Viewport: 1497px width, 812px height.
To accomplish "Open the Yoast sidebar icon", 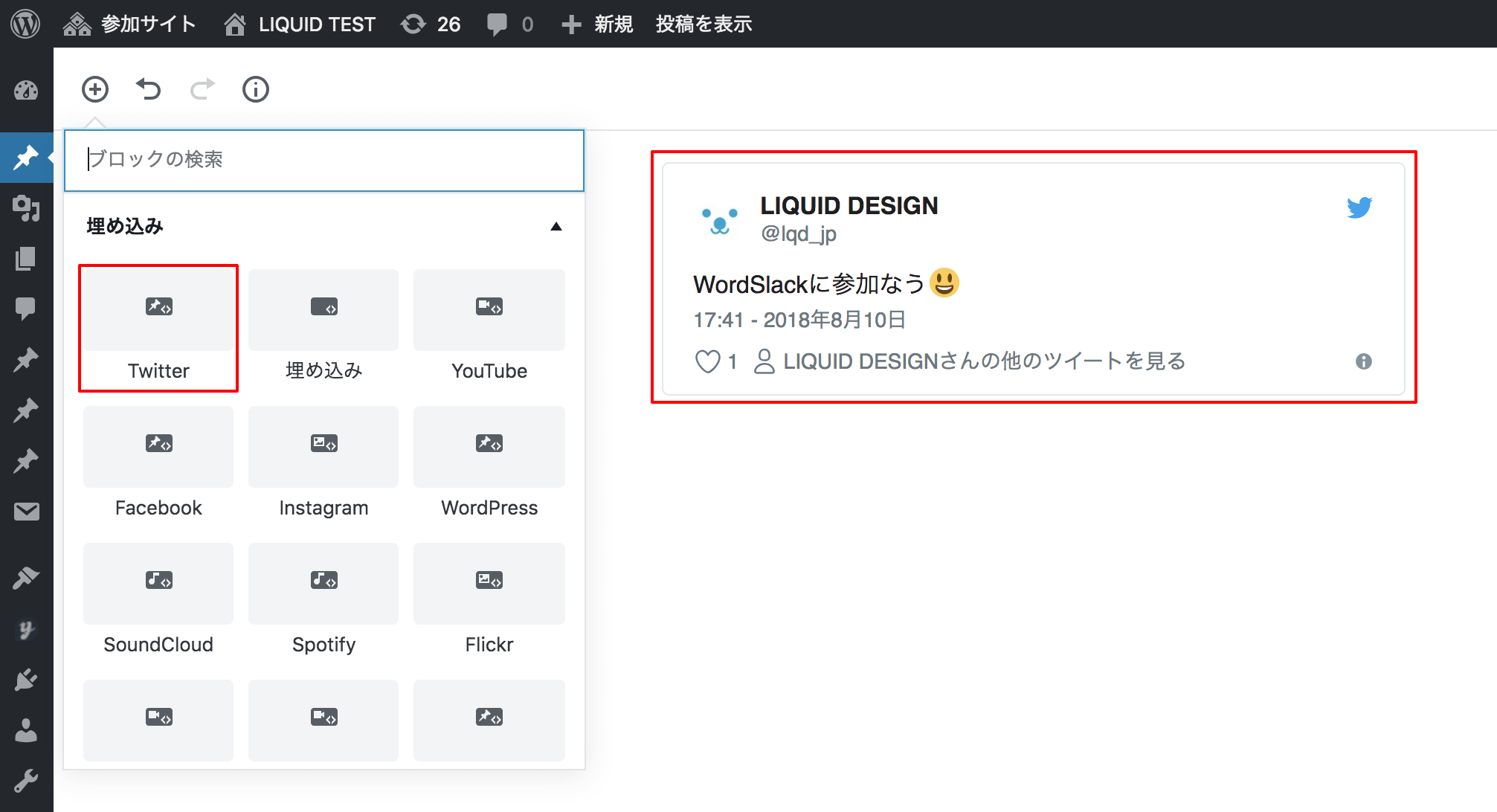I will (26, 631).
